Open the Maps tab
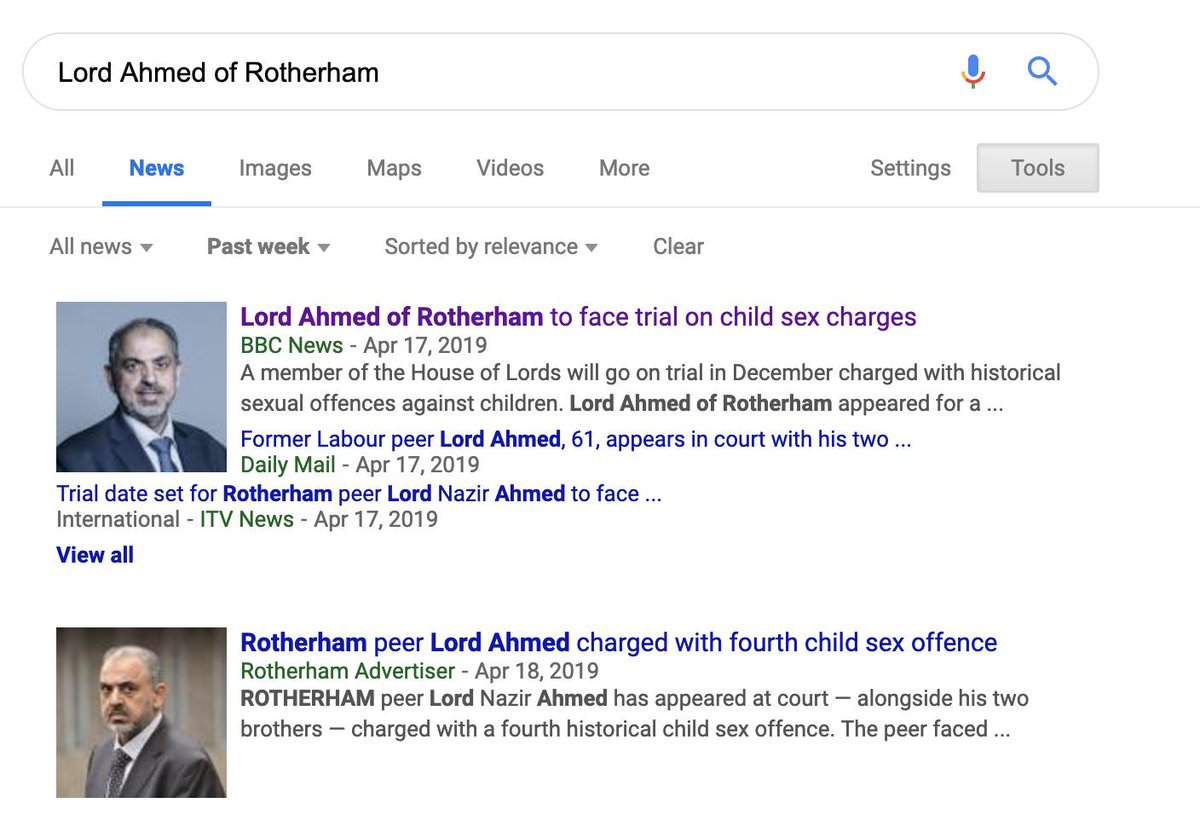The height and width of the screenshot is (832, 1200). point(394,169)
